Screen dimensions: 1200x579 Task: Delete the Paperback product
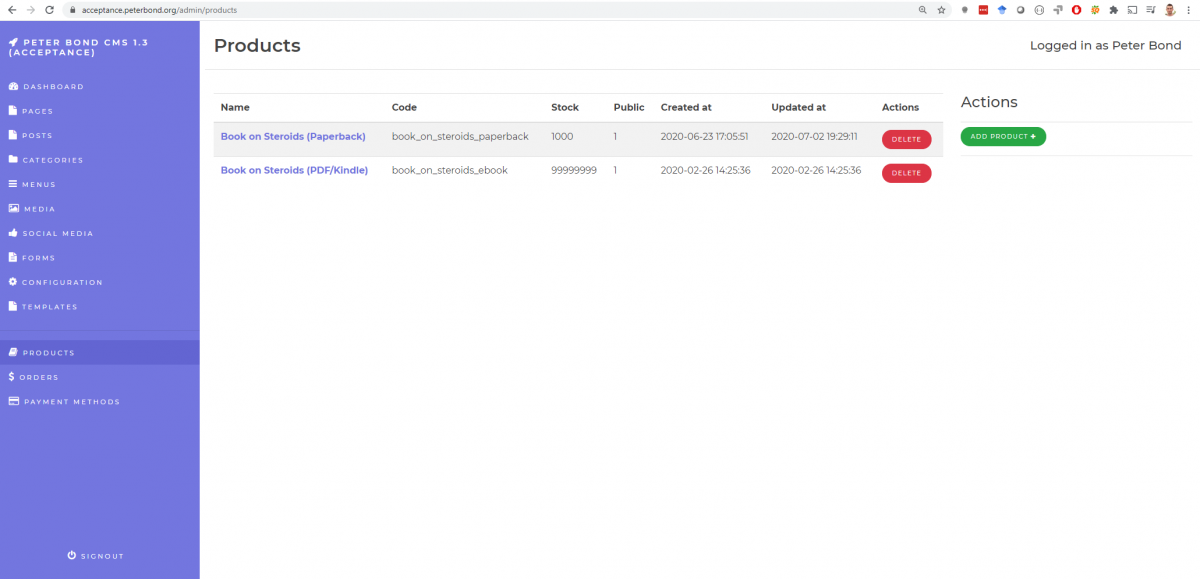pos(906,140)
